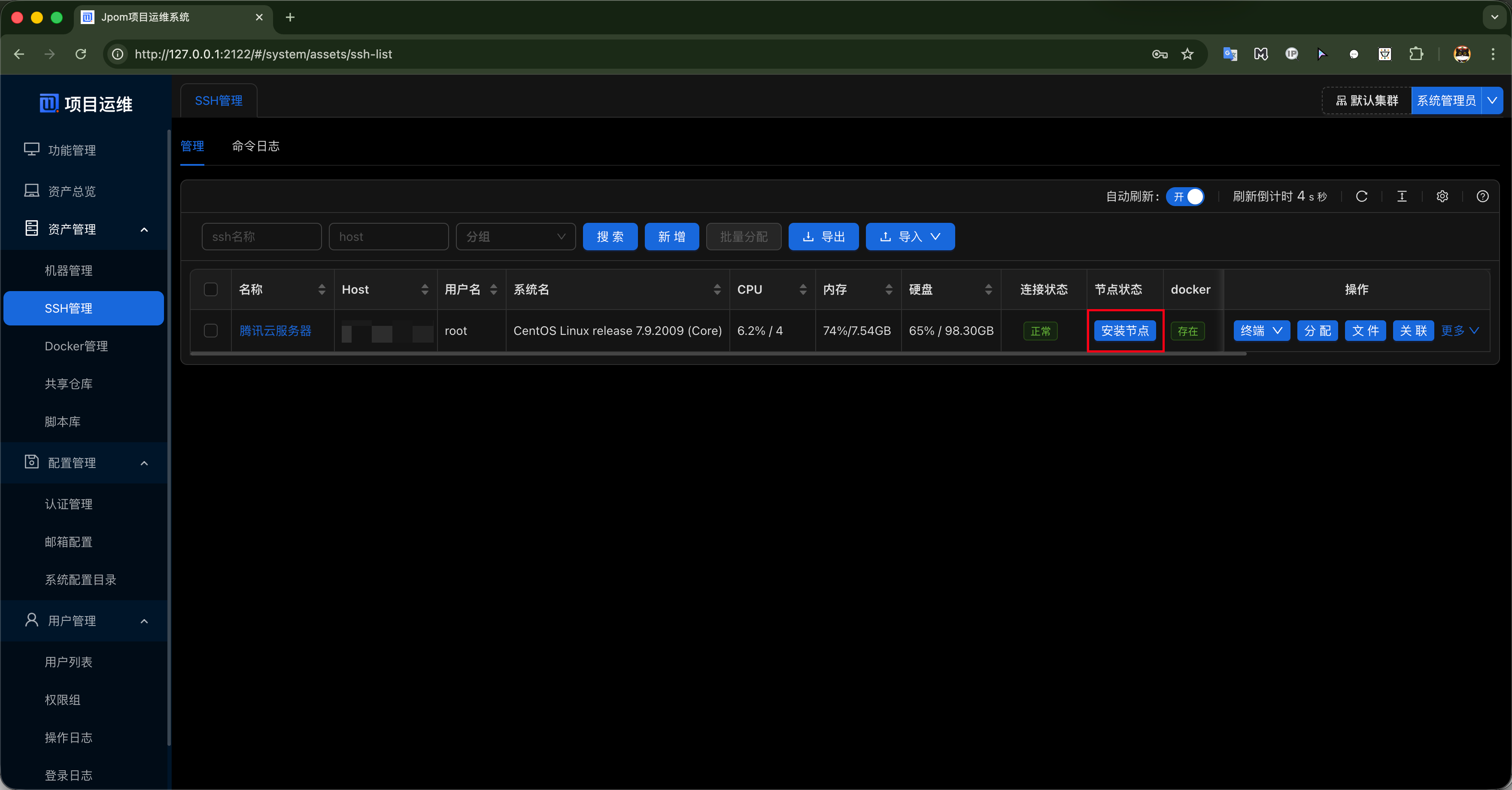Viewport: 1512px width, 790px height.
Task: Click the refresh icon in table toolbar
Action: coord(1361,197)
